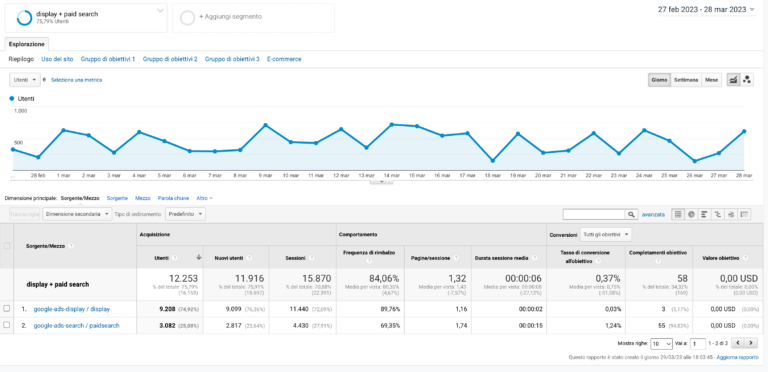Click the help icon next to Durata sessione media
This screenshot has height=372, width=768.
point(534,257)
